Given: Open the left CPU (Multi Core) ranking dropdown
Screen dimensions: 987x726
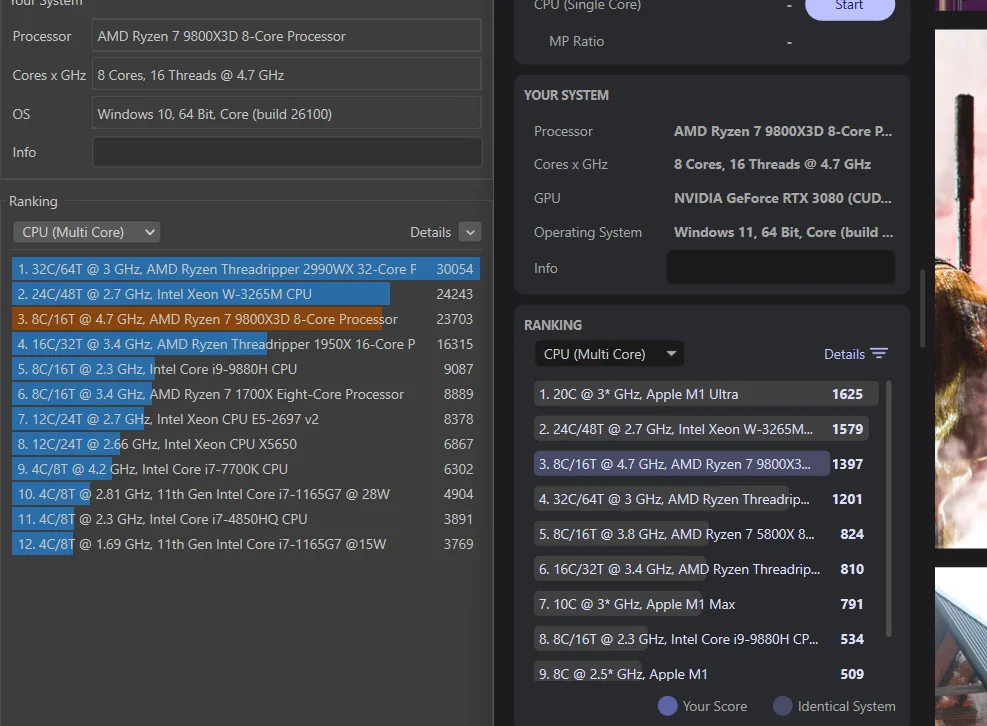Looking at the screenshot, I should click(86, 232).
